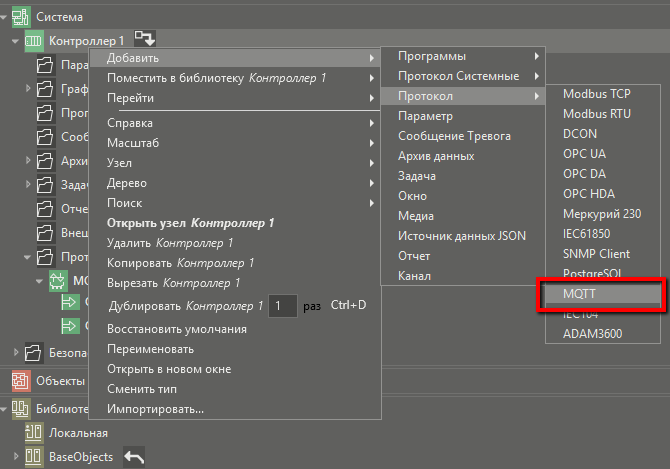Click Удалить Контроллер 1 menu item
The width and height of the screenshot is (670, 469).
point(170,243)
